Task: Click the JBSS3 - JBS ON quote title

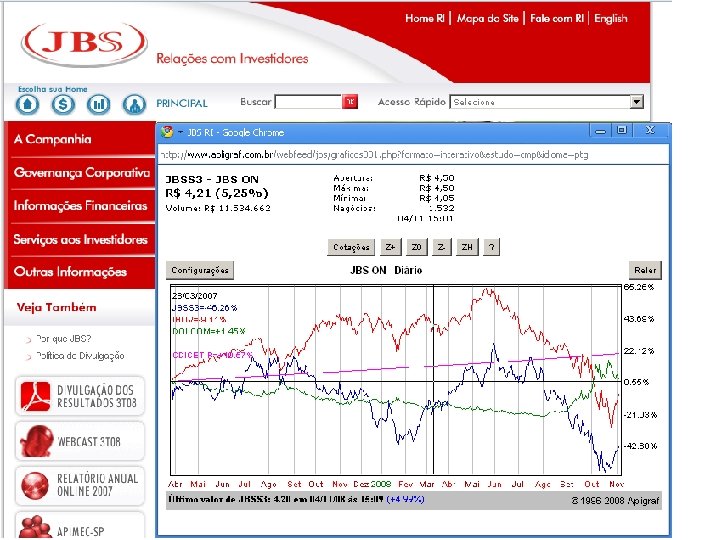Action: [212, 179]
